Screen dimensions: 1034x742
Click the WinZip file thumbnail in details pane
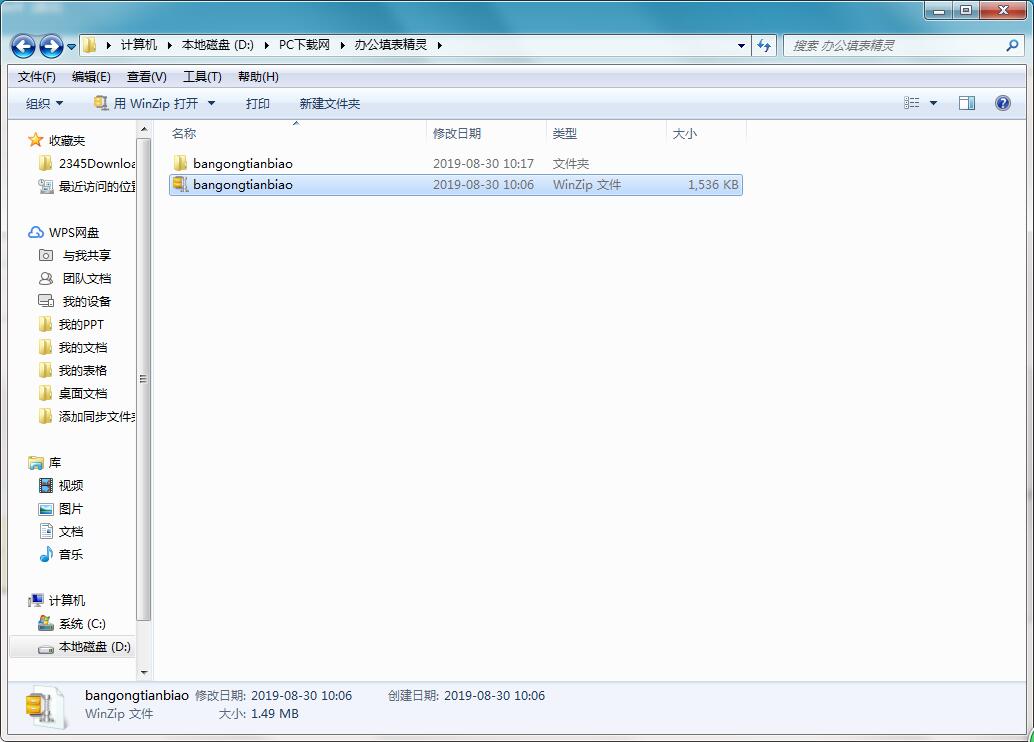tap(45, 707)
